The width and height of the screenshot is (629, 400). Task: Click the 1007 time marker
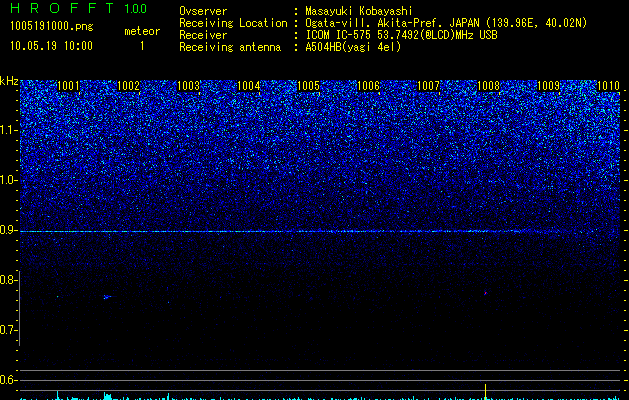(428, 86)
